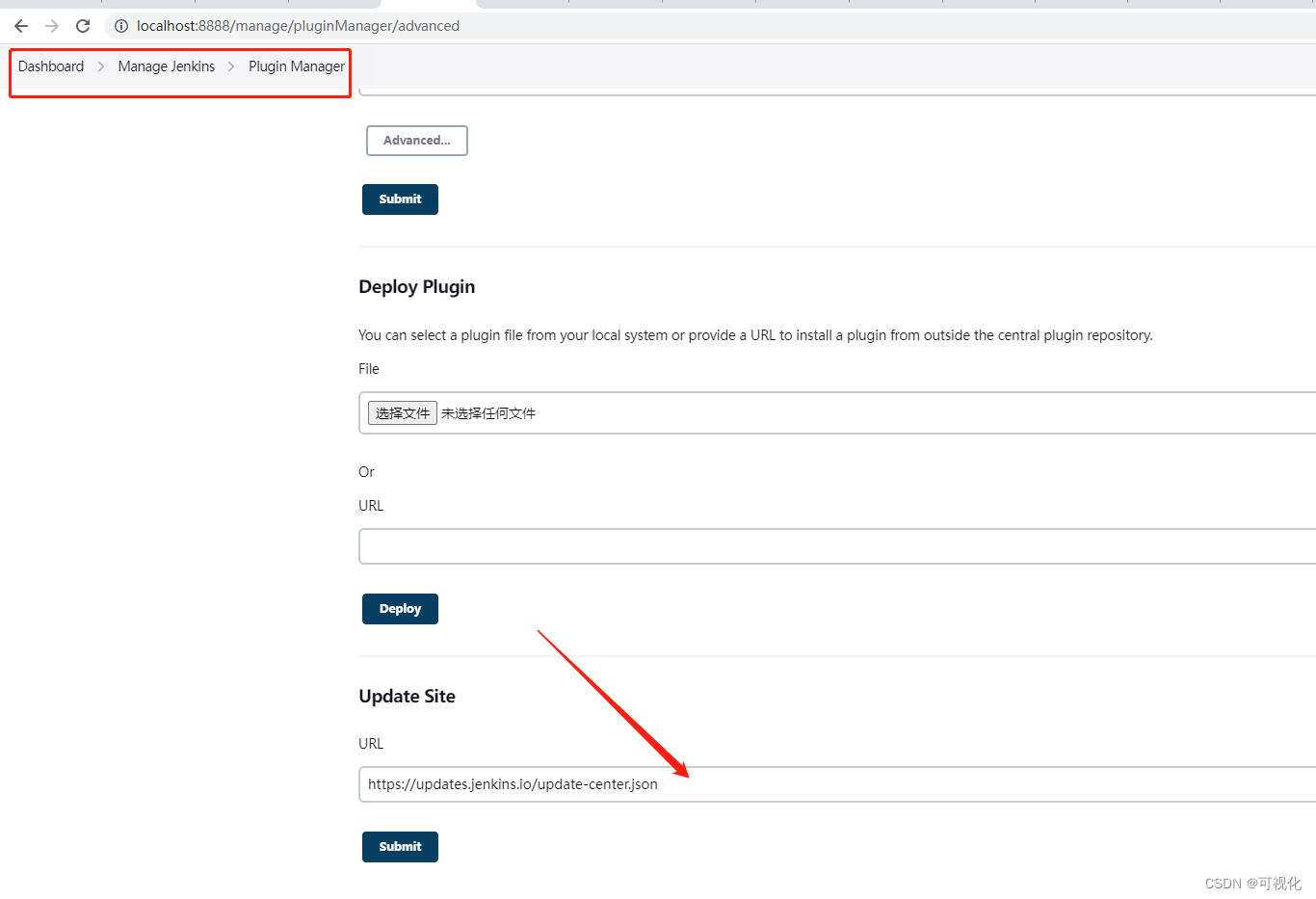Click the plugin file description paragraph

[755, 335]
